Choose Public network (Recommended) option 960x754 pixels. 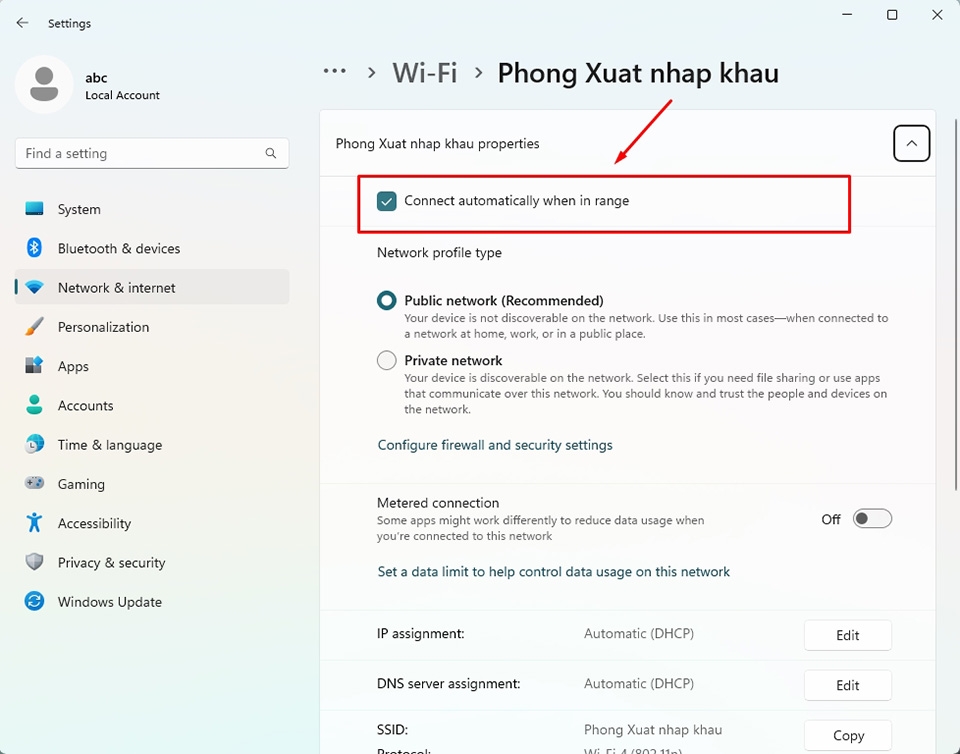click(386, 299)
